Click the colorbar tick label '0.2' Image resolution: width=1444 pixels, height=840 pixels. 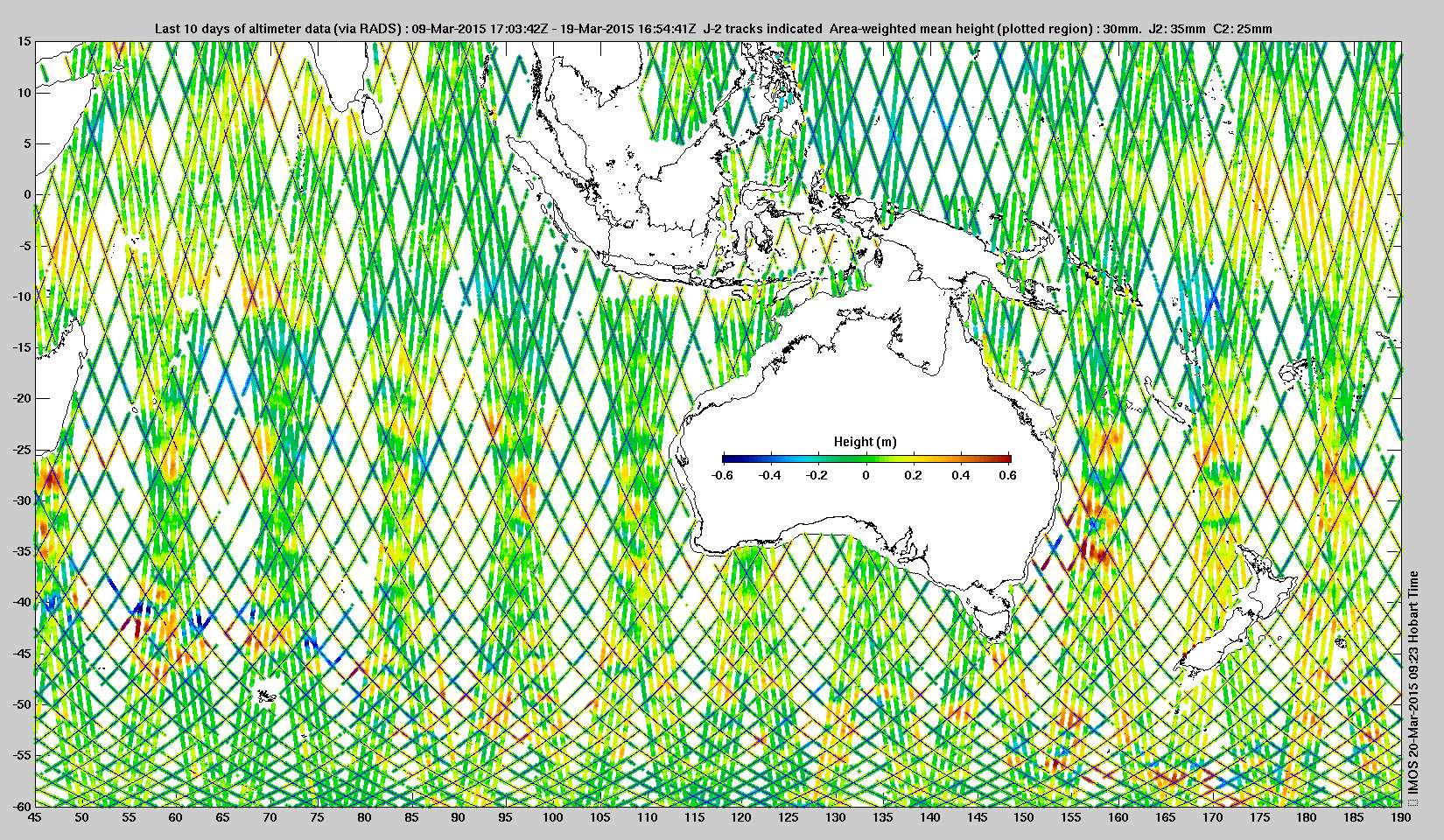click(914, 475)
